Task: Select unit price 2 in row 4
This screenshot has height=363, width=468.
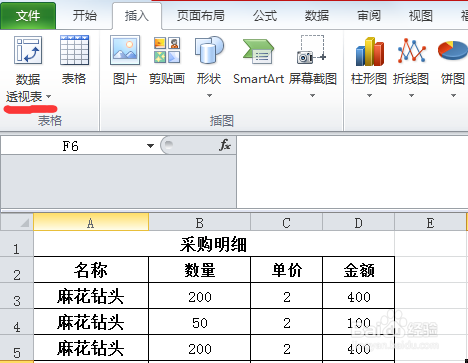Action: pyautogui.click(x=286, y=322)
